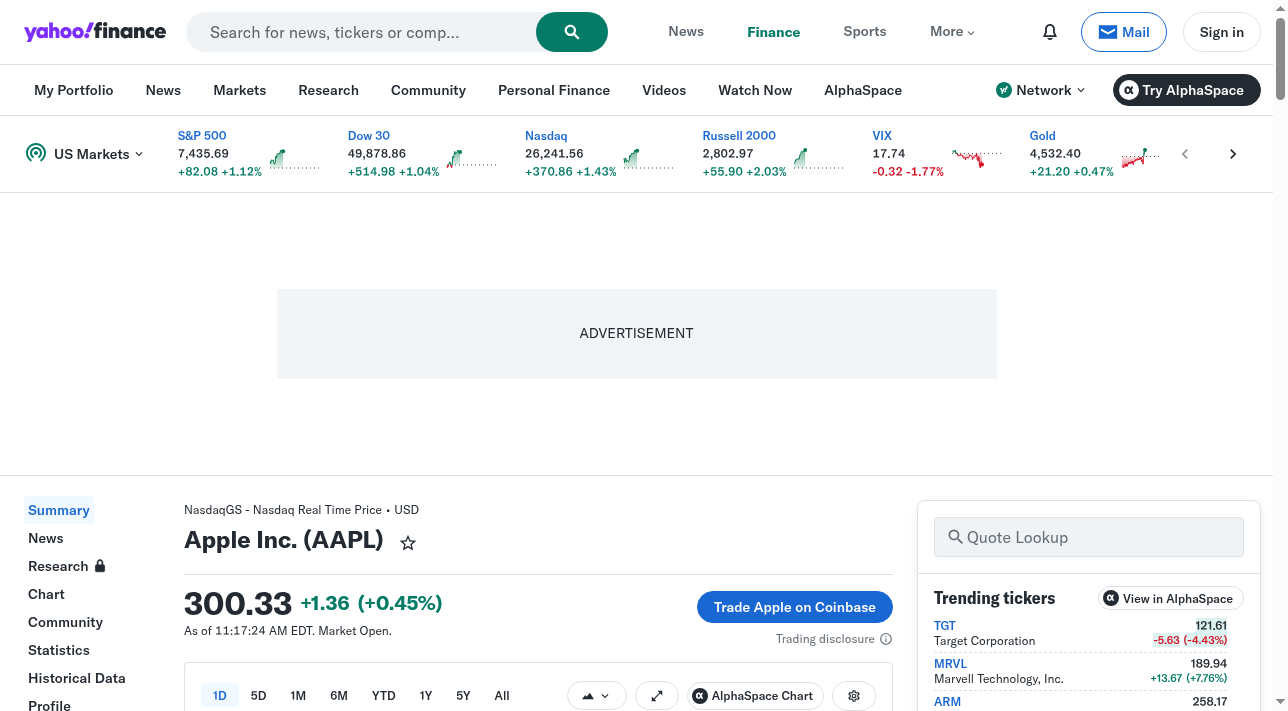This screenshot has height=711, width=1288.
Task: Open the Russell 2000 index link
Action: tap(739, 135)
